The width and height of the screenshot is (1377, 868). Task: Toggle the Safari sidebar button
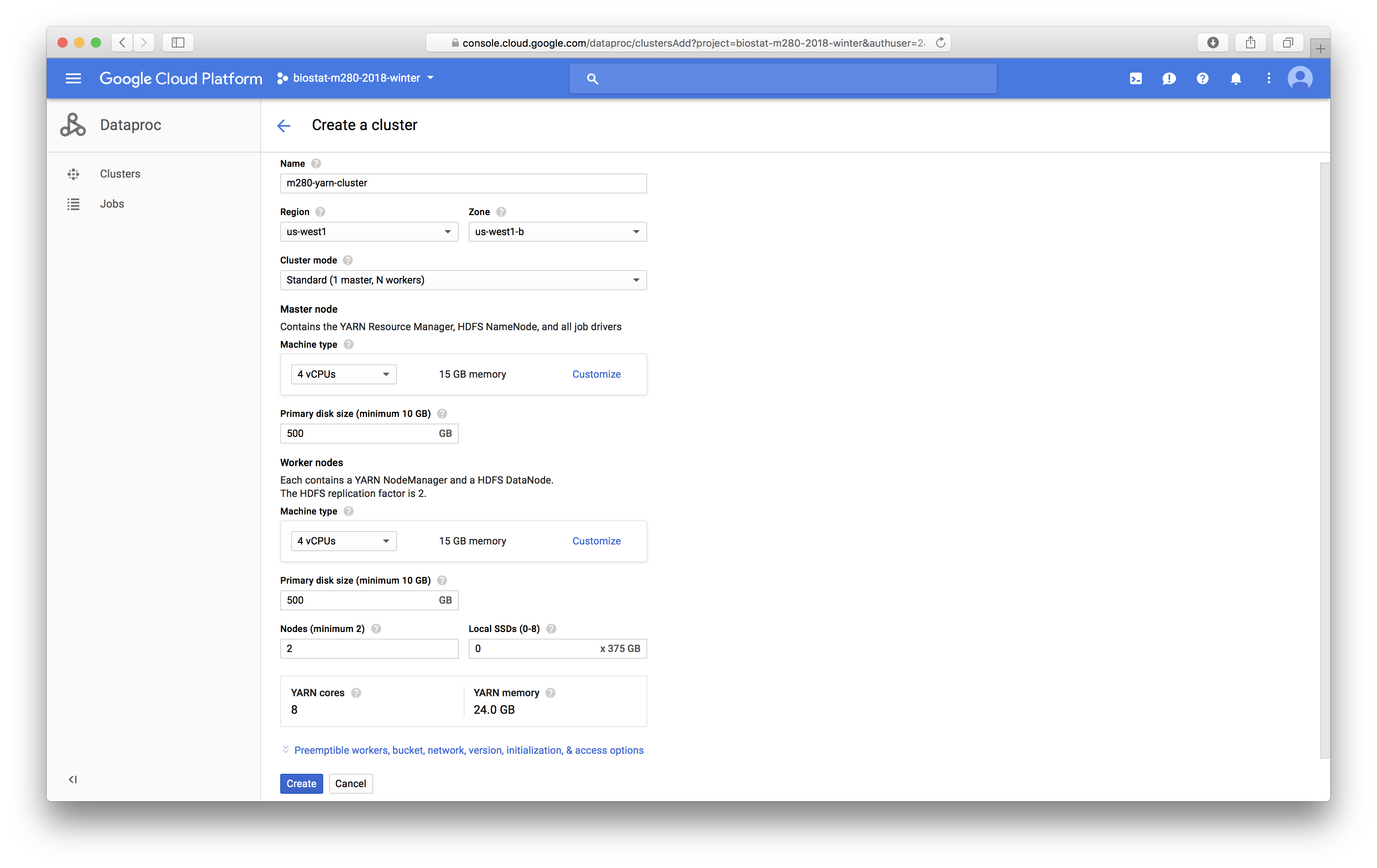click(178, 43)
